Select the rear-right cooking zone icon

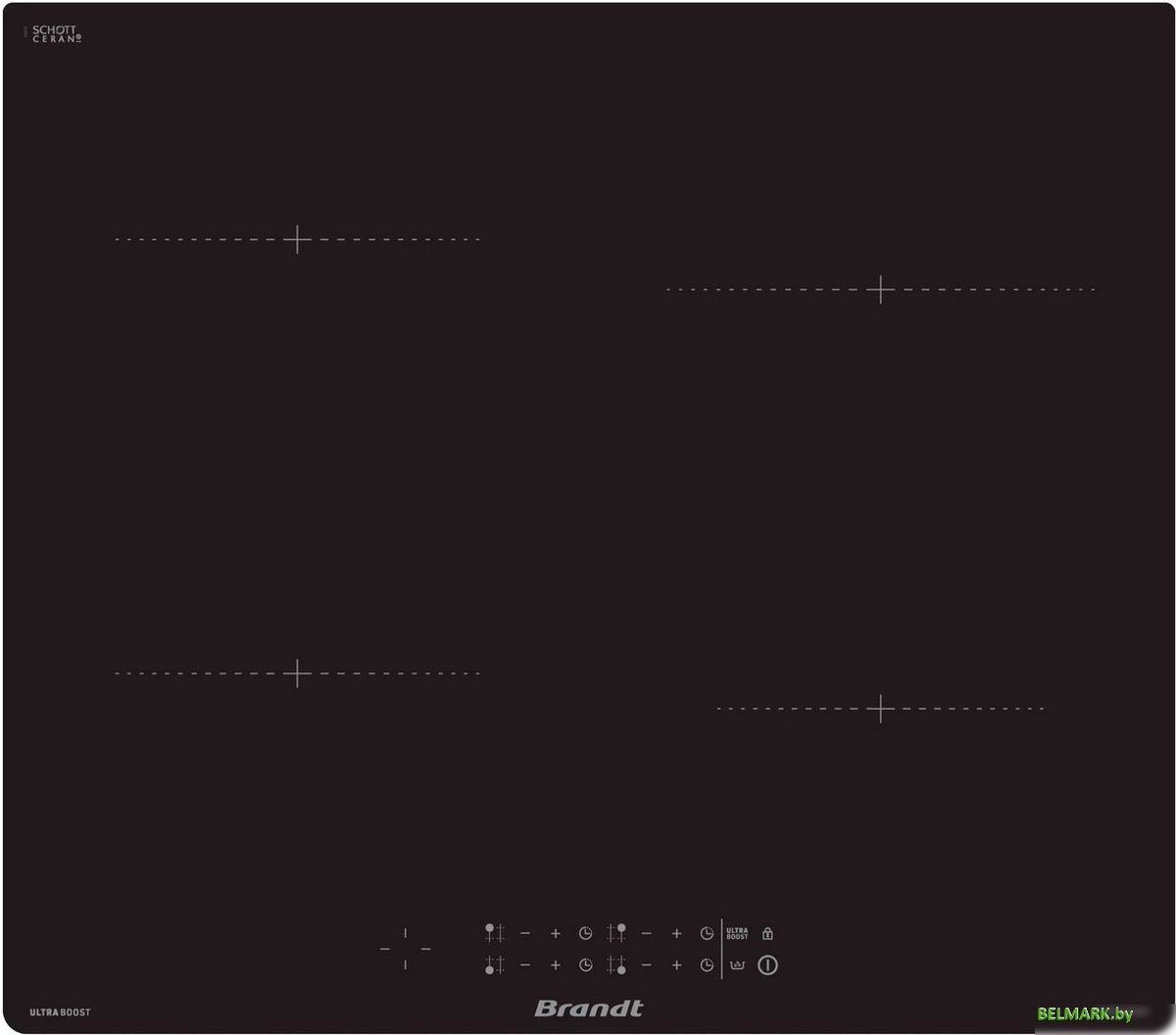click(616, 933)
